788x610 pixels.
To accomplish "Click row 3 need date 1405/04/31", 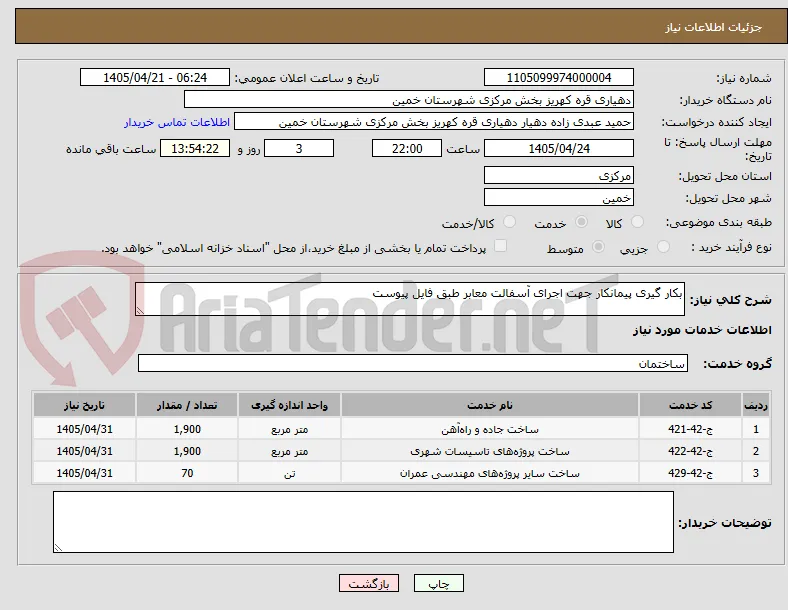I will pos(84,473).
